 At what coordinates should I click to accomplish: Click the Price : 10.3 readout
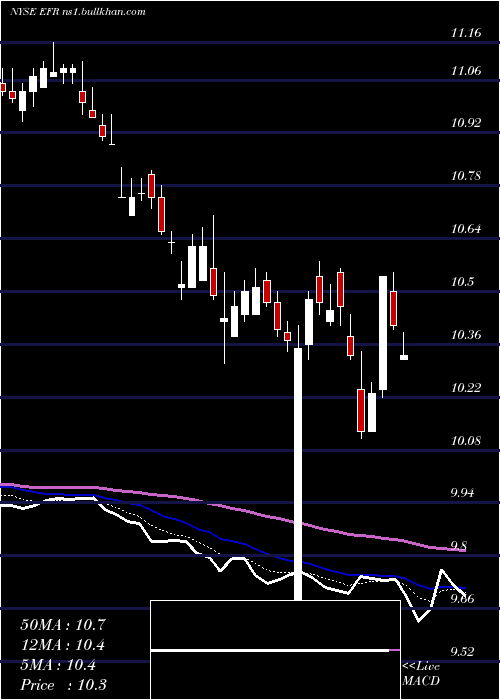63,685
